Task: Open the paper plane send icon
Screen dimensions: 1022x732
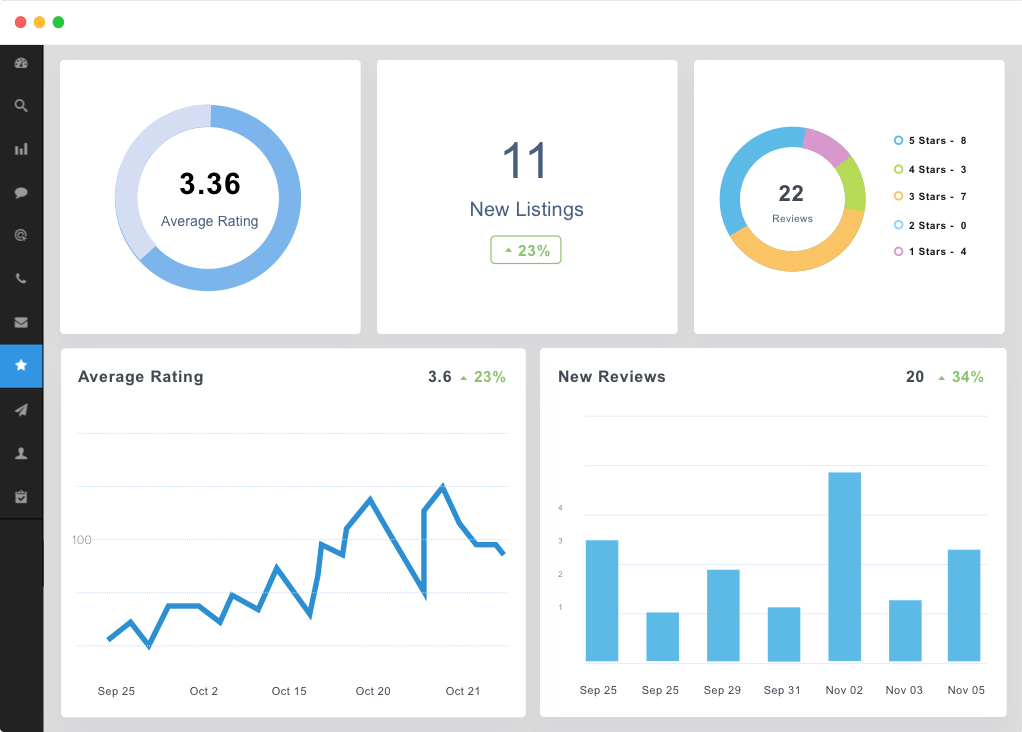Action: coord(21,409)
